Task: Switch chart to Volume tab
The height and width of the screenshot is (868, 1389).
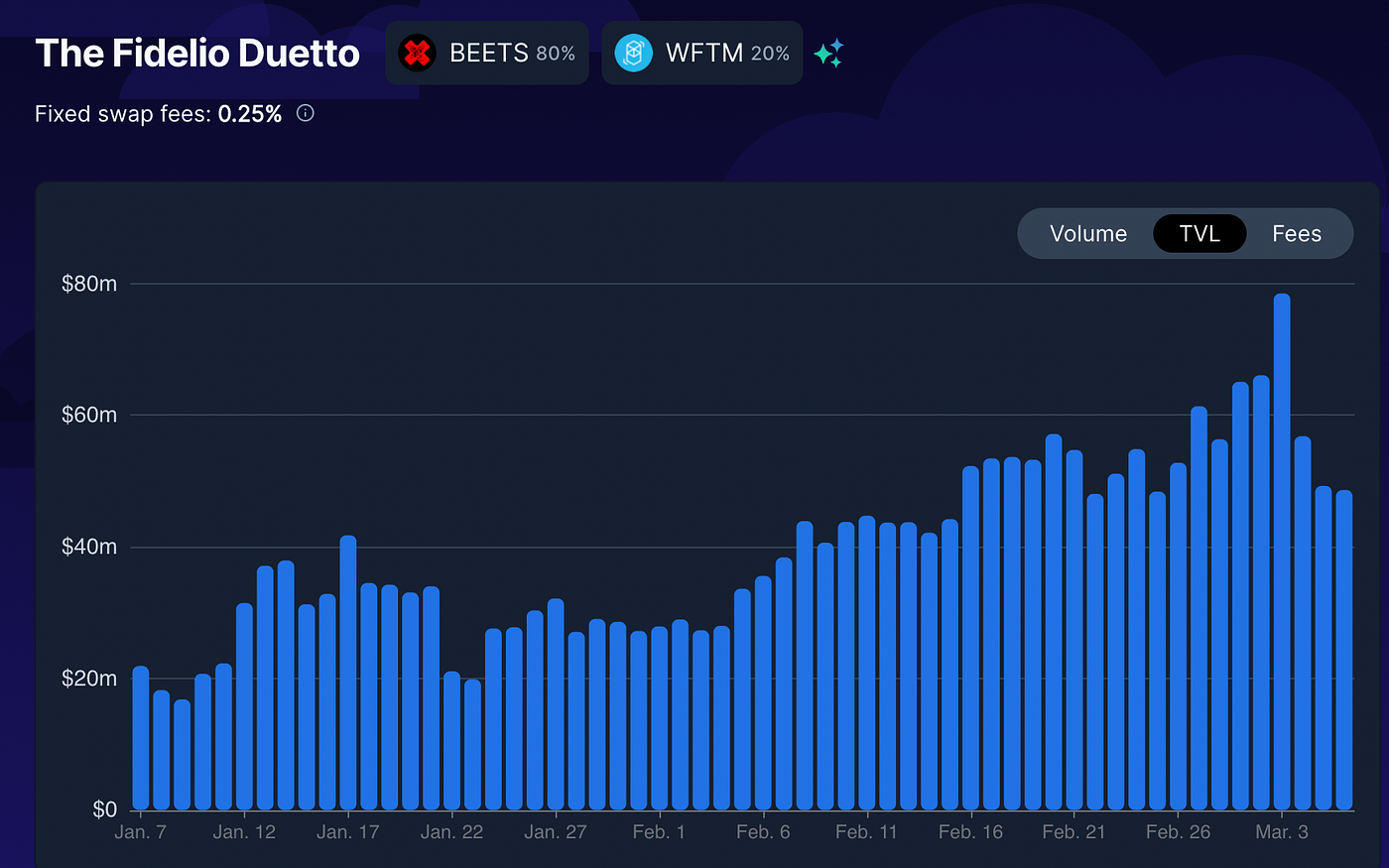Action: point(1088,233)
